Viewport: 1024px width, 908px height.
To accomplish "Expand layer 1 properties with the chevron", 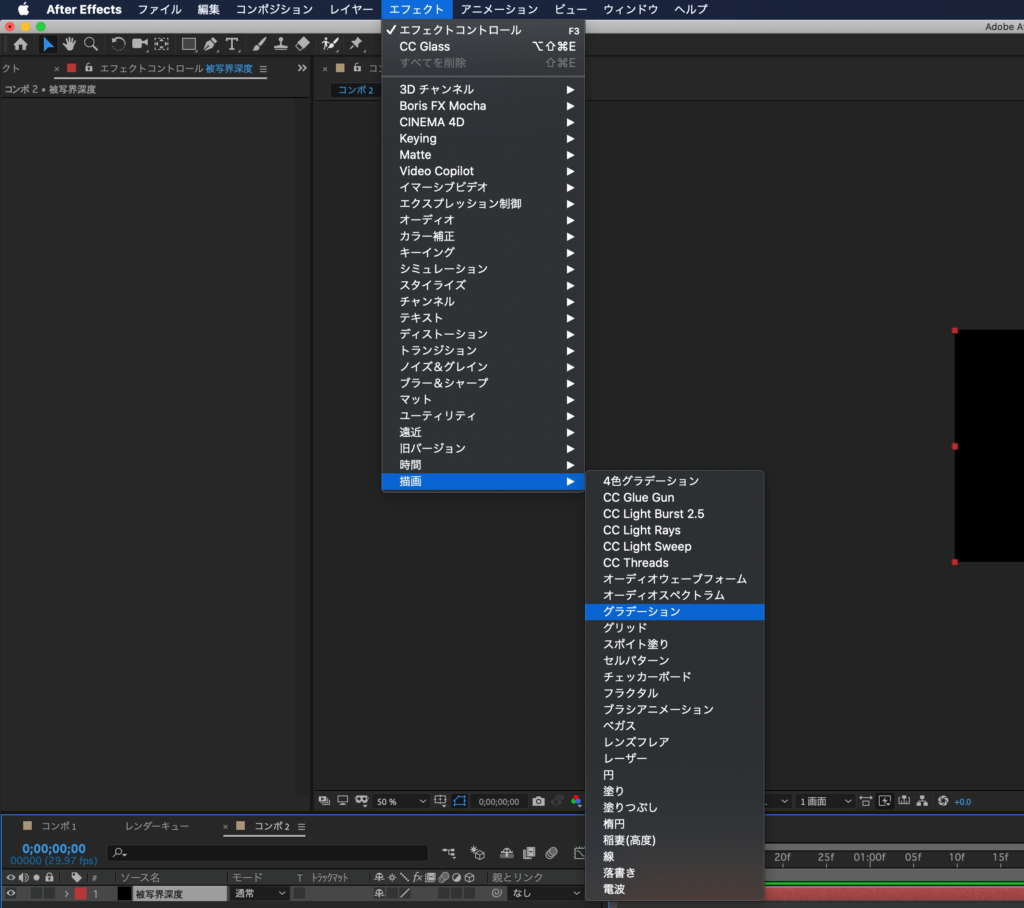I will 66,893.
